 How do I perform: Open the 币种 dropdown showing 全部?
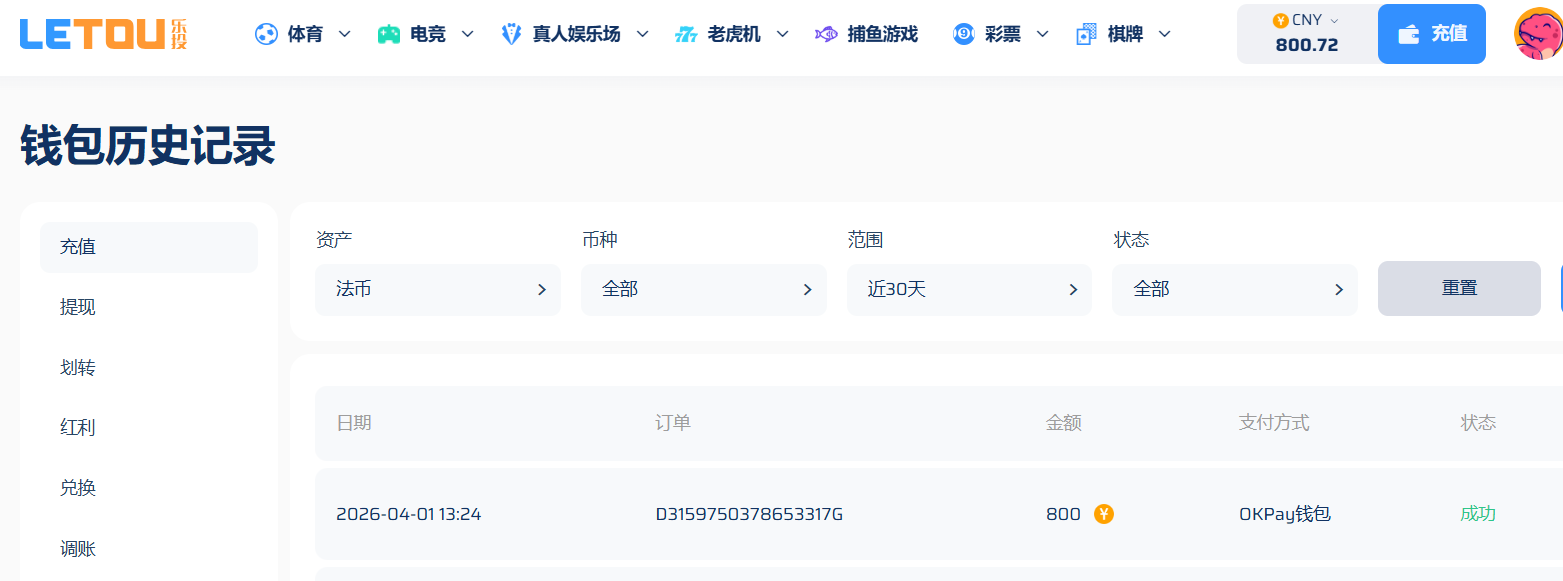[703, 289]
